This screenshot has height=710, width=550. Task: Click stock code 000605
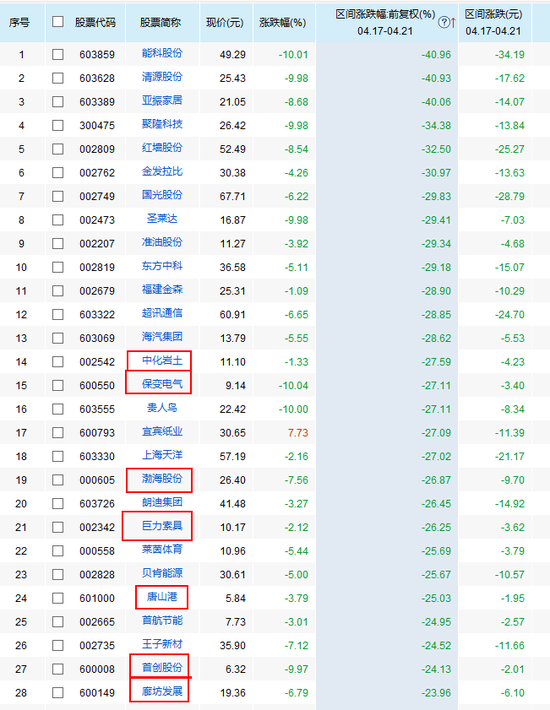97,480
